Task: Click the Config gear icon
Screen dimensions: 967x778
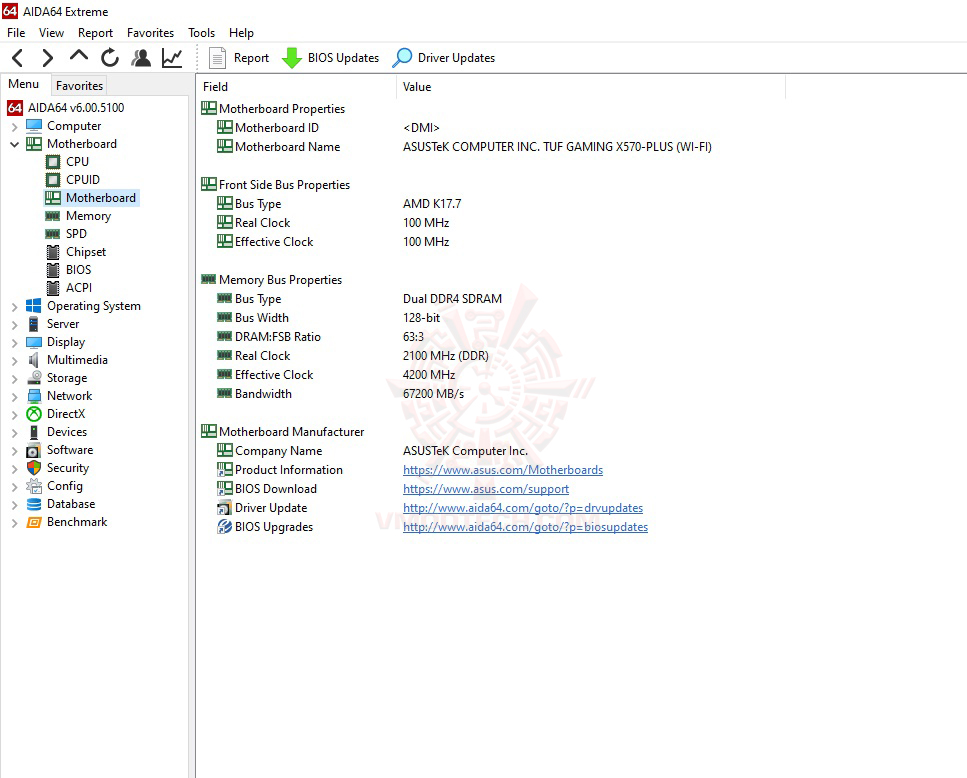Action: pos(34,486)
